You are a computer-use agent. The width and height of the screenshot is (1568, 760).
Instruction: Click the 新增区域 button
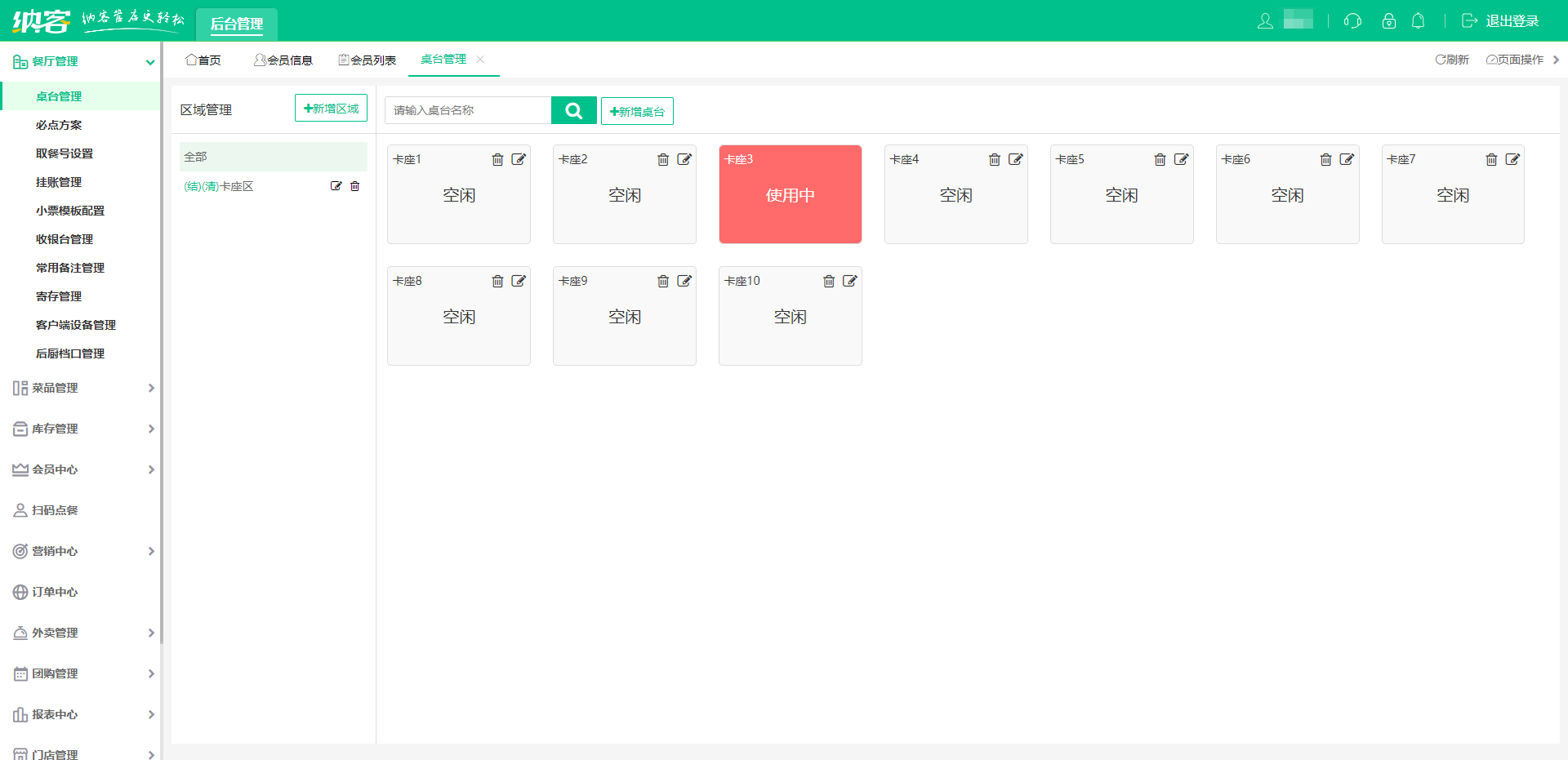click(331, 109)
